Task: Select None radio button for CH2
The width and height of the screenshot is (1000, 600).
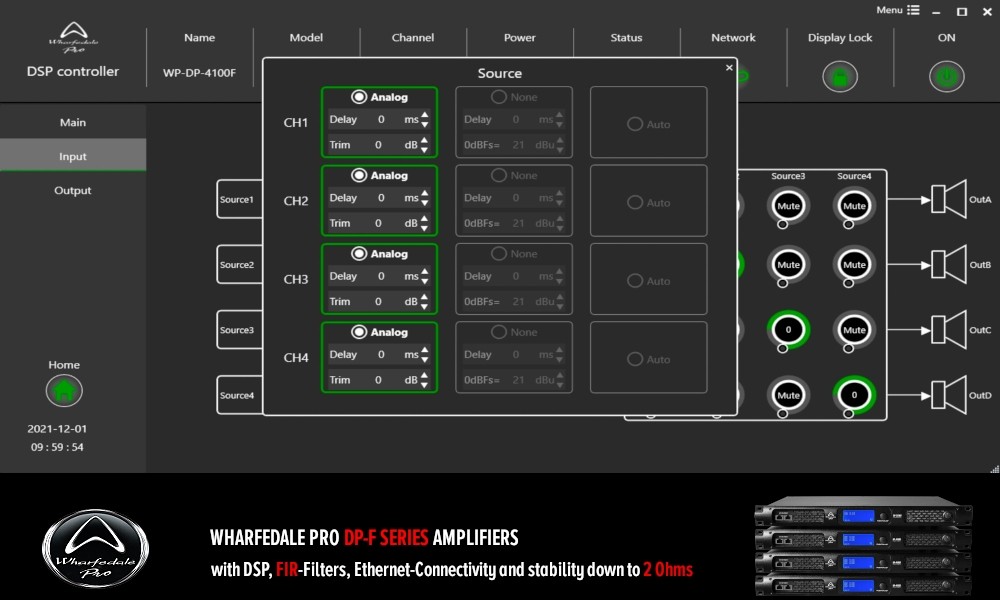Action: [x=499, y=175]
